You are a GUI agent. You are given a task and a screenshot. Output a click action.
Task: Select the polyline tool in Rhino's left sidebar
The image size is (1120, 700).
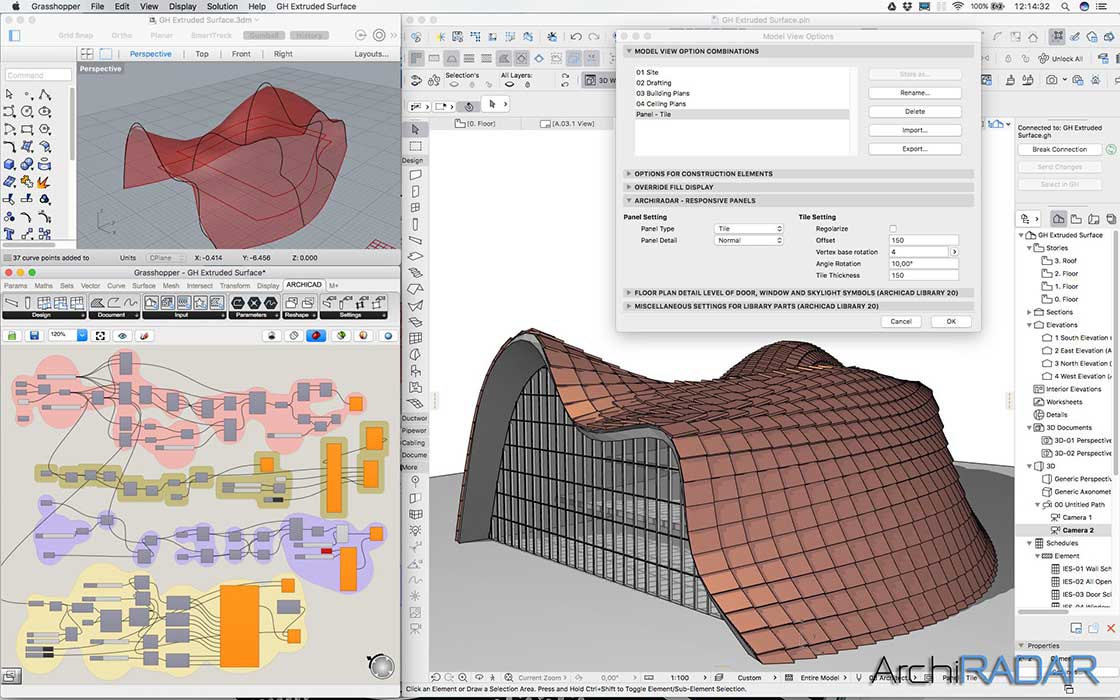(x=45, y=94)
